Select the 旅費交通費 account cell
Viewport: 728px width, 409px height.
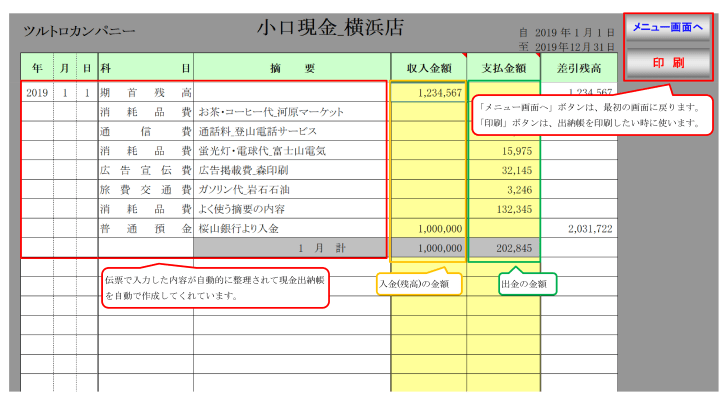[x=145, y=189]
